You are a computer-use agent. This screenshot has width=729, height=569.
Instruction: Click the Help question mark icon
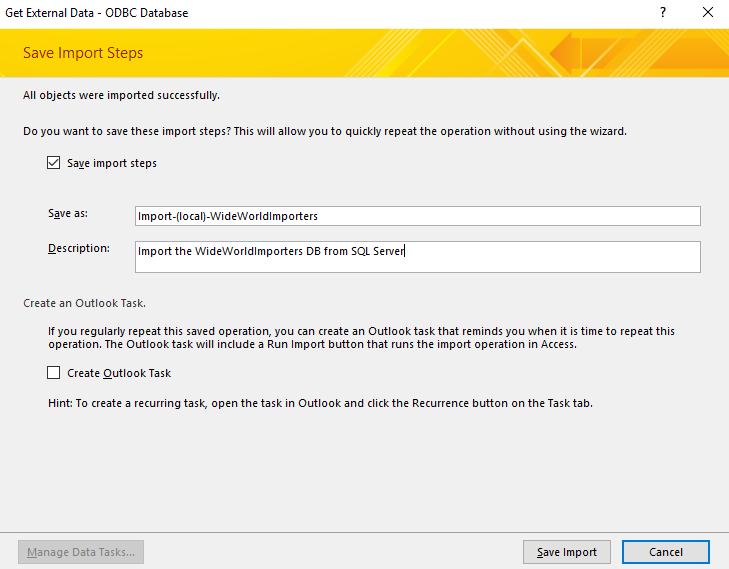pyautogui.click(x=662, y=13)
